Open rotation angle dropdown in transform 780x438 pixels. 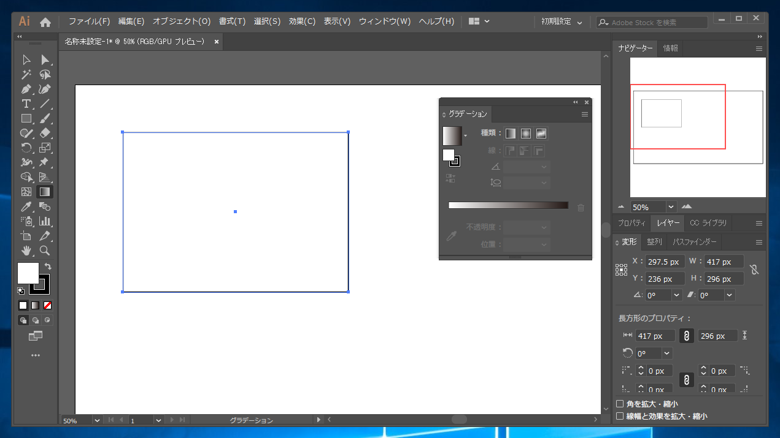[677, 295]
